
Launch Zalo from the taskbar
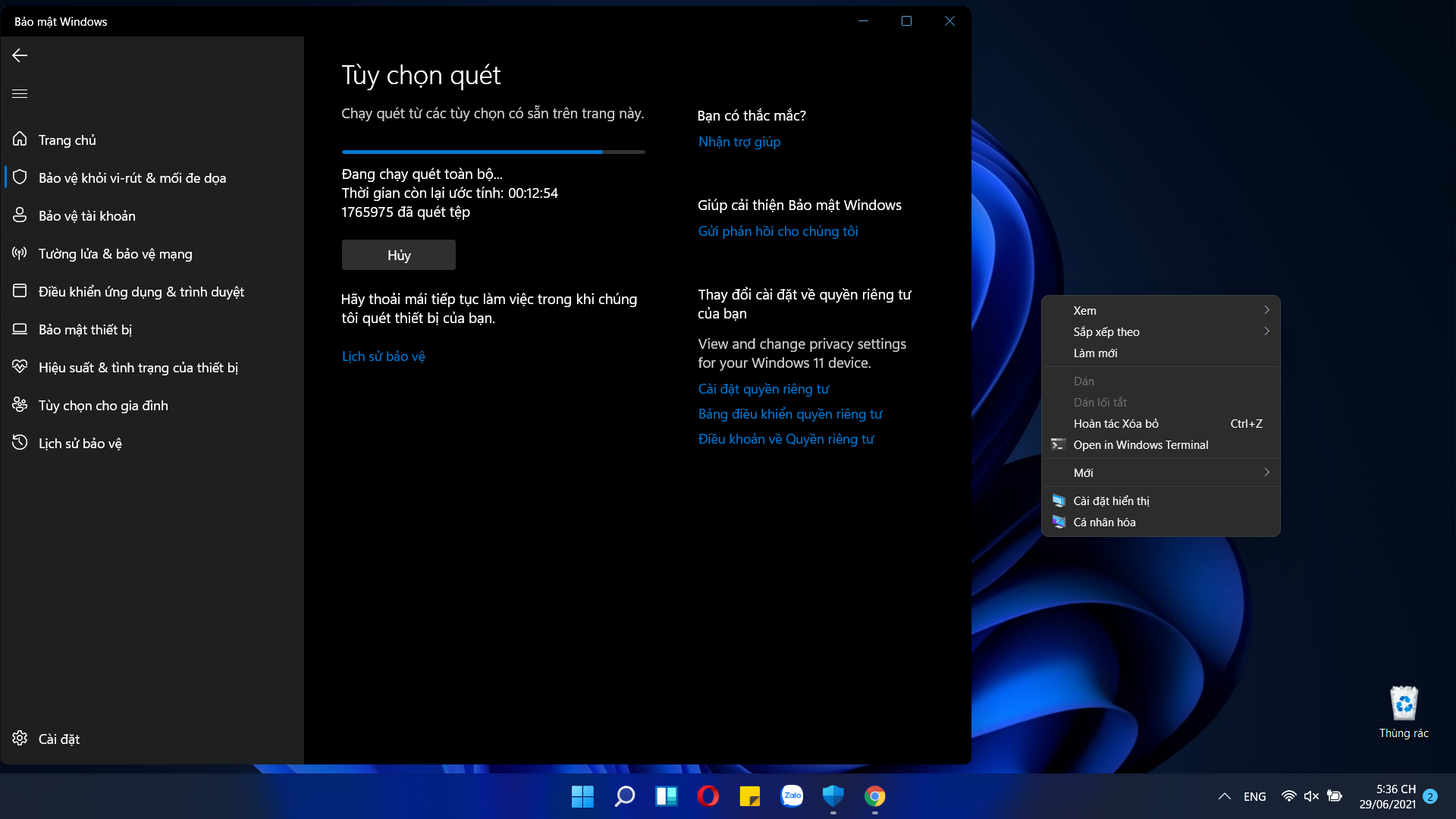(792, 796)
